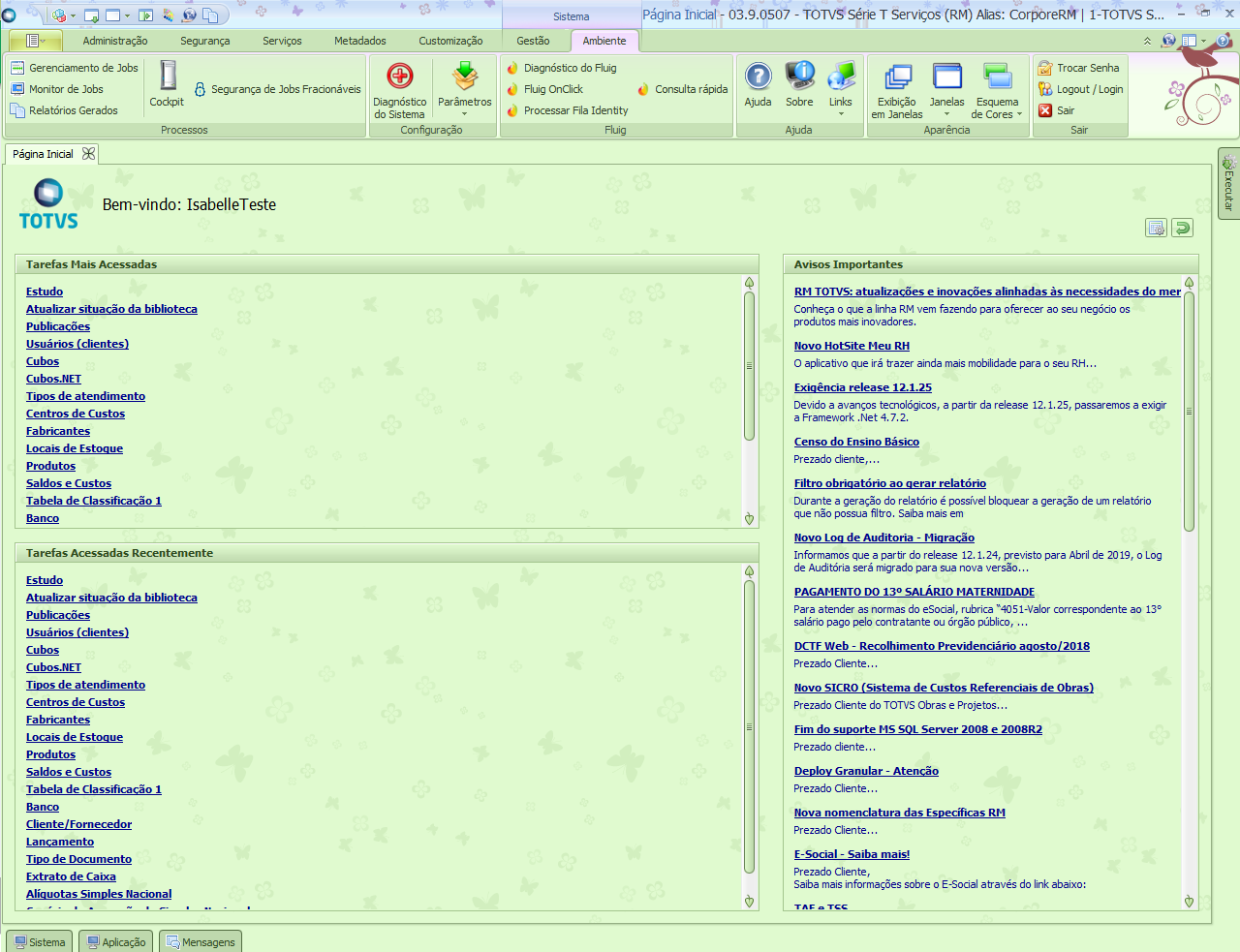
Task: Open Estudo in Tarefas Mais Acessadas
Action: tap(45, 292)
